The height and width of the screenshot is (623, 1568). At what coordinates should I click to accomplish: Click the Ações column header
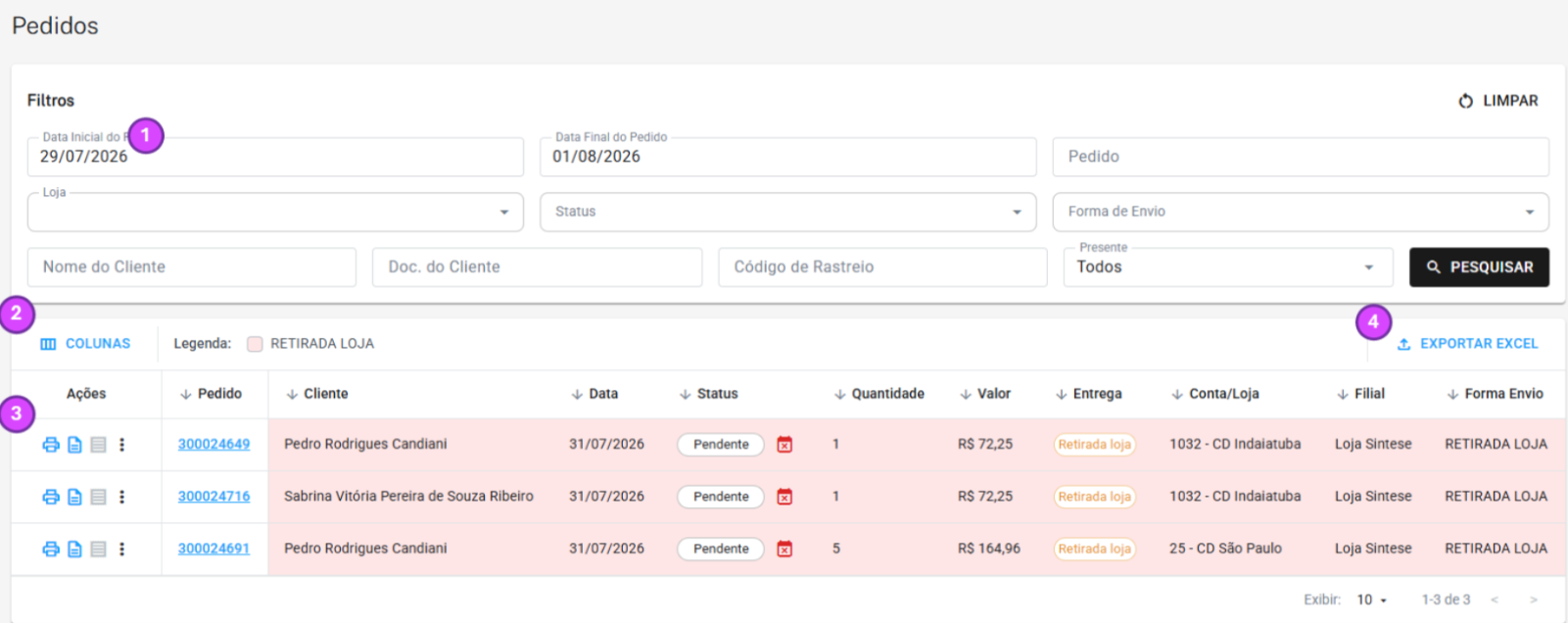(x=86, y=394)
